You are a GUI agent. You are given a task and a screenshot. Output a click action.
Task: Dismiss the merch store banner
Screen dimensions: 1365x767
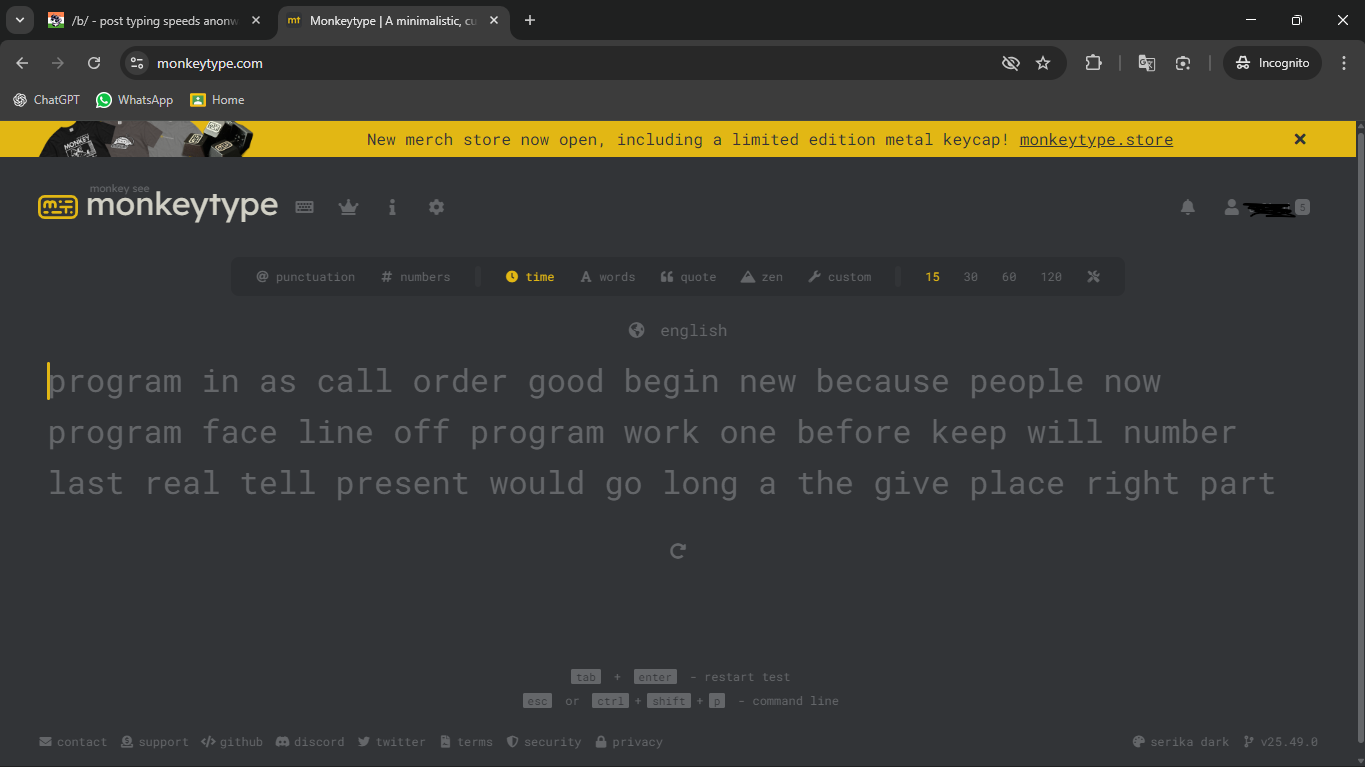tap(1300, 140)
